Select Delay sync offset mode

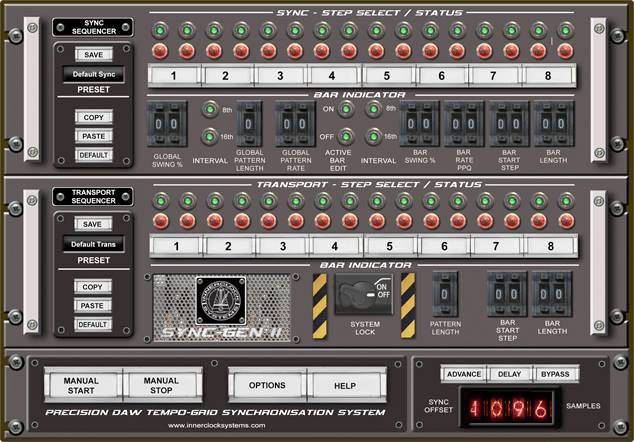509,374
